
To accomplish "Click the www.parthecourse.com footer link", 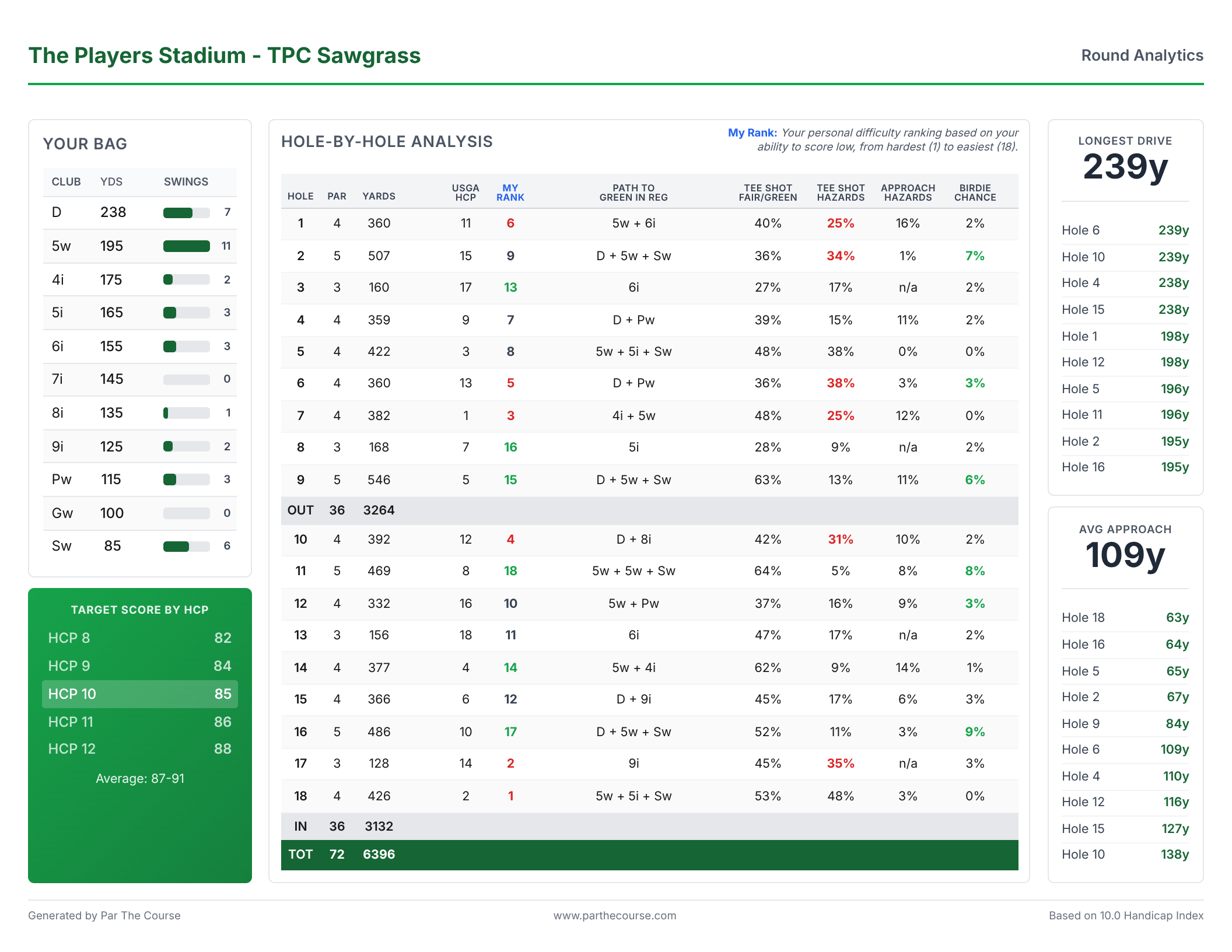I will [x=615, y=915].
